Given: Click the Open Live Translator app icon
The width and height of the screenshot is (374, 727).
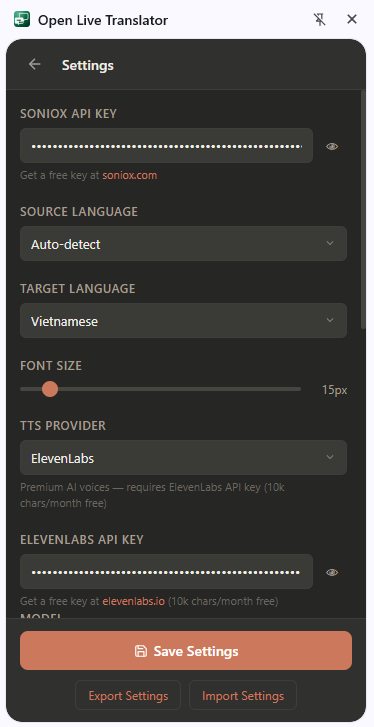Looking at the screenshot, I should click(22, 19).
